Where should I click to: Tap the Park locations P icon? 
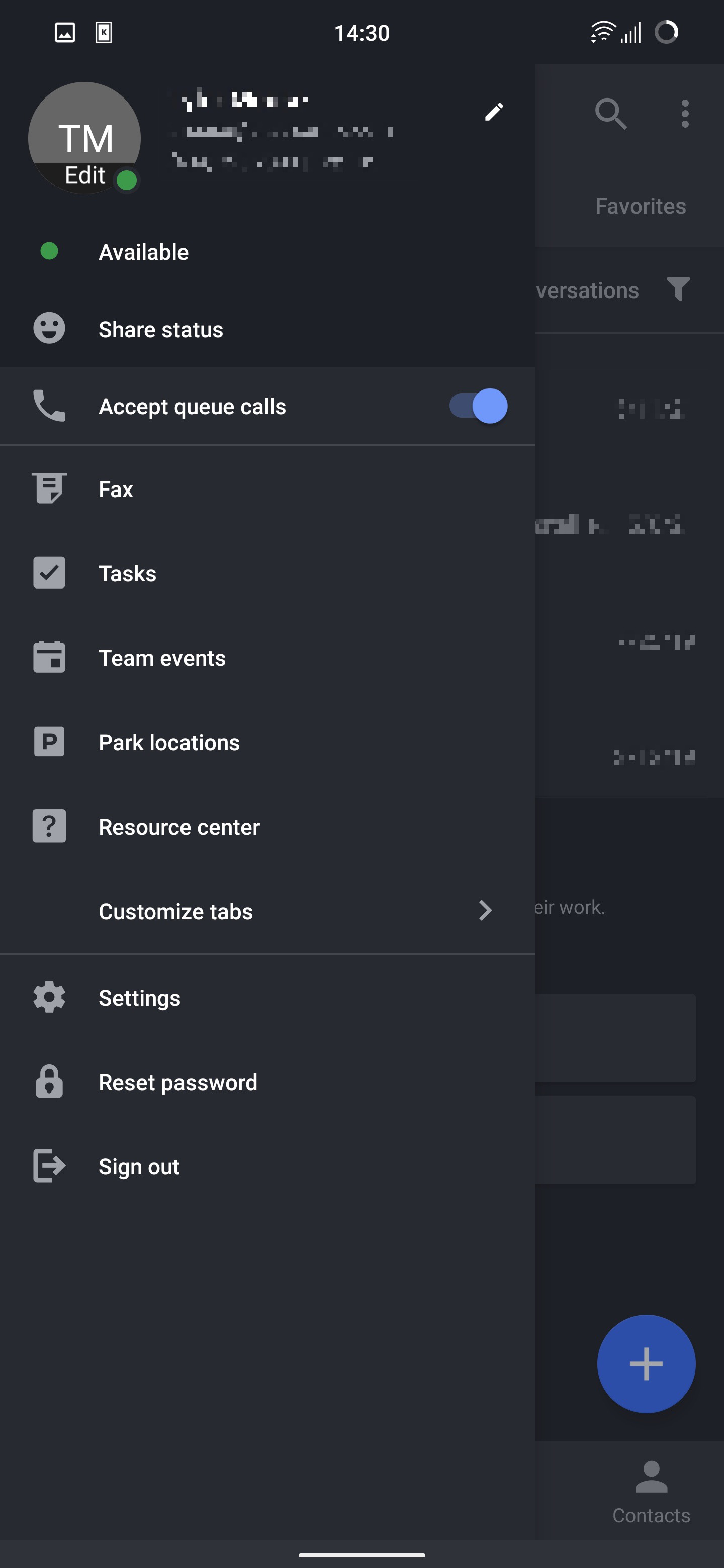(49, 742)
